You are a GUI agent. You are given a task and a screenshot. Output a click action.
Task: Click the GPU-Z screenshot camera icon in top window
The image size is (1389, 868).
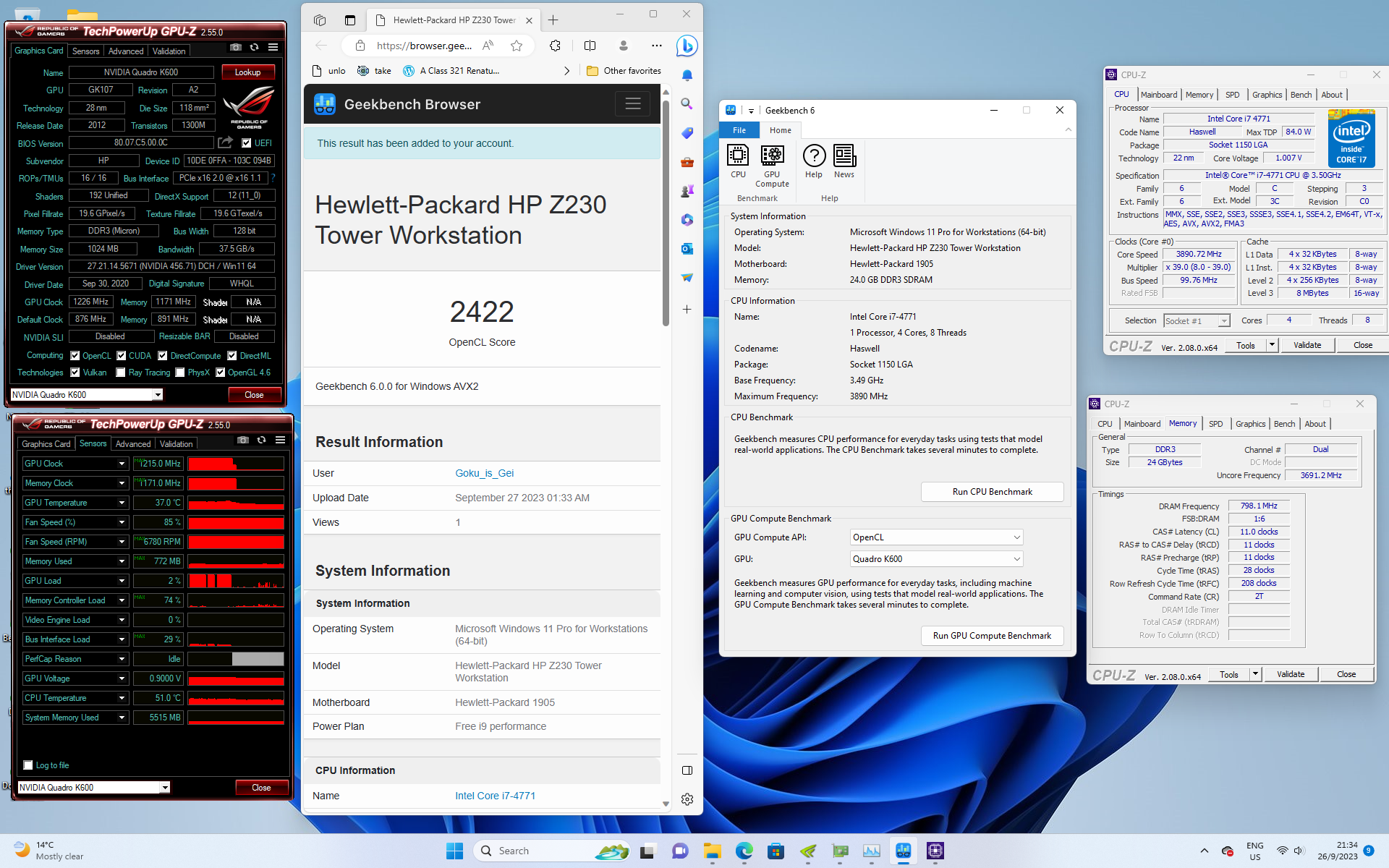pos(236,48)
